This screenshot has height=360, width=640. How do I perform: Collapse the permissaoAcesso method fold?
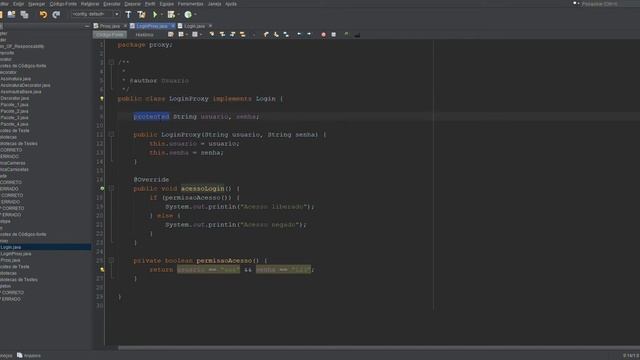[x=111, y=260]
